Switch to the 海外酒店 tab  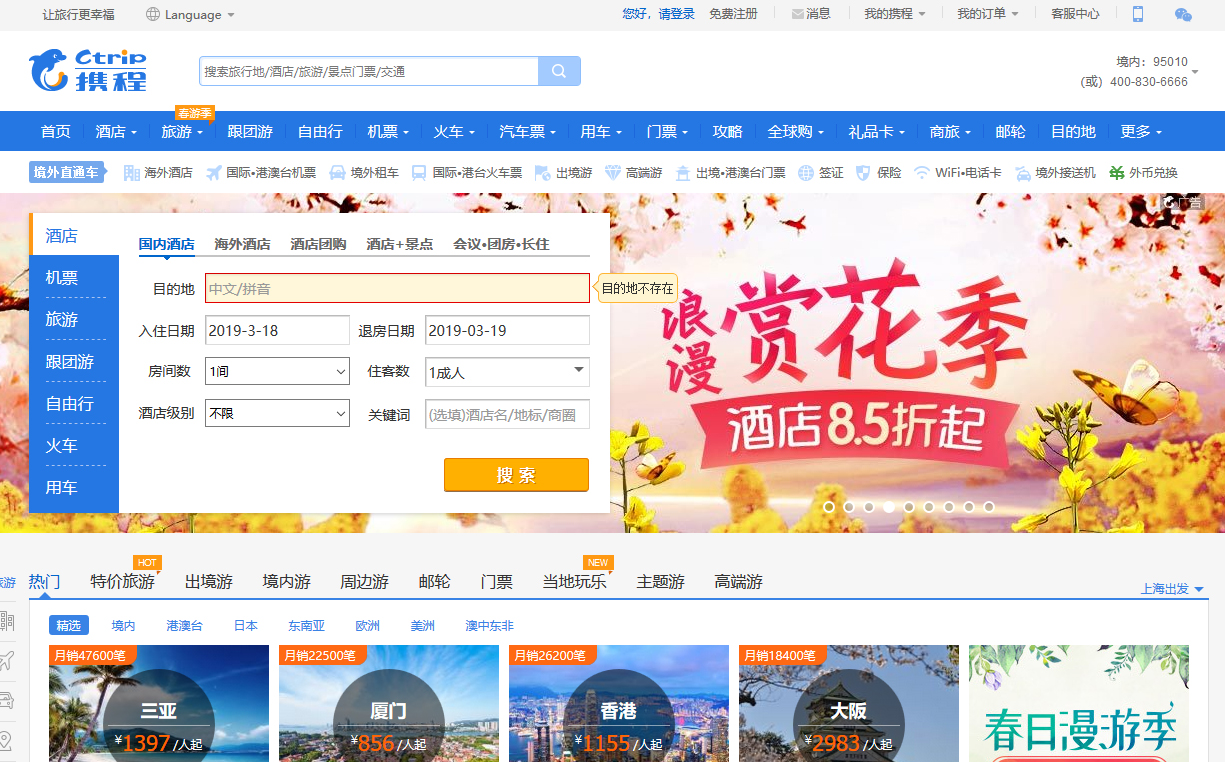pyautogui.click(x=242, y=244)
